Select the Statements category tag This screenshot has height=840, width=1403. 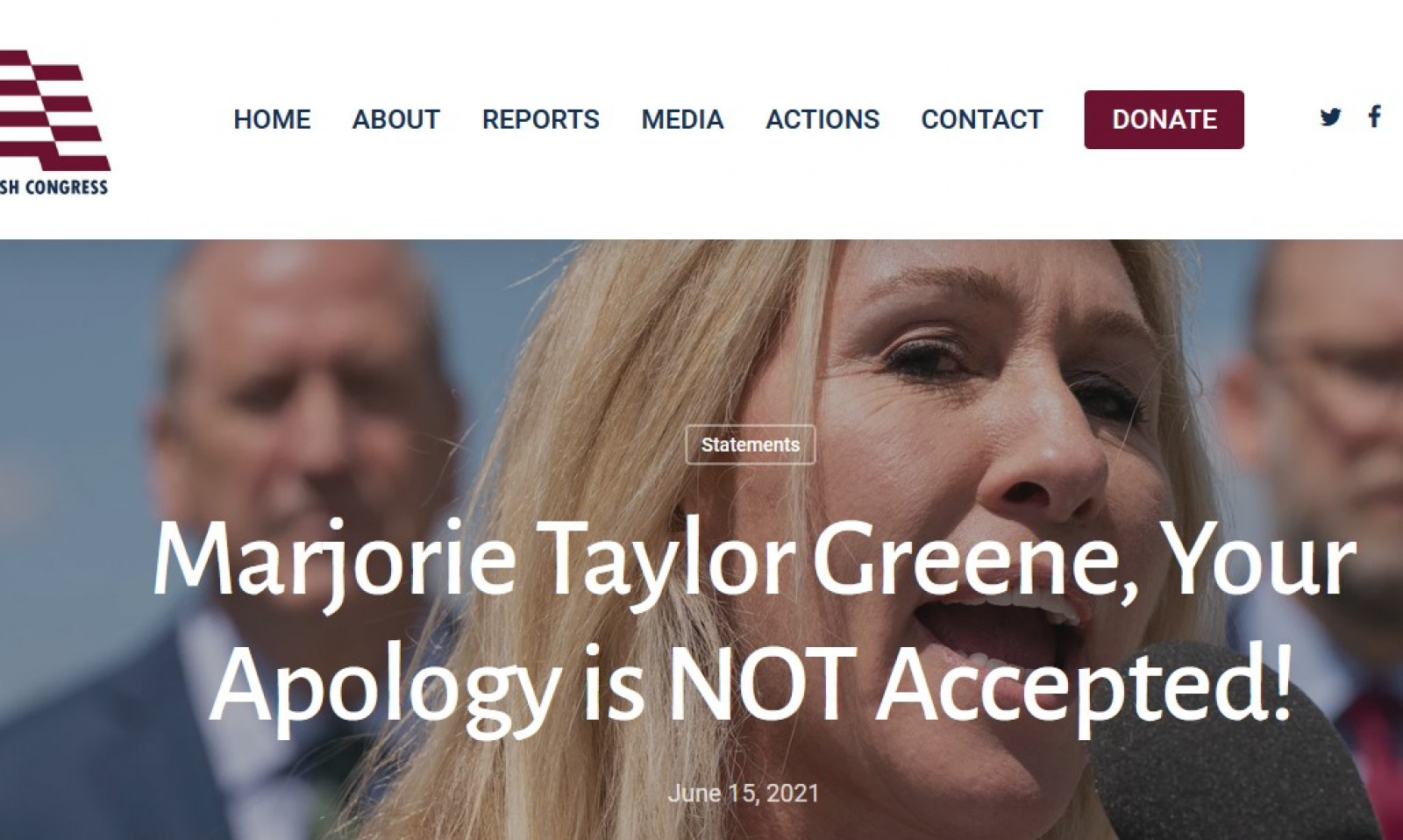tap(751, 445)
